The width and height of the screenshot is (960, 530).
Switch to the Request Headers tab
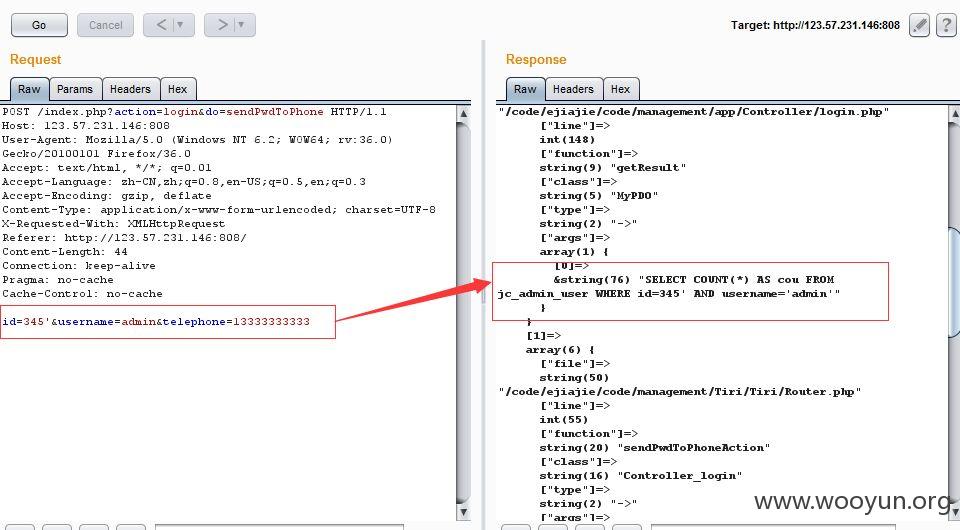130,89
